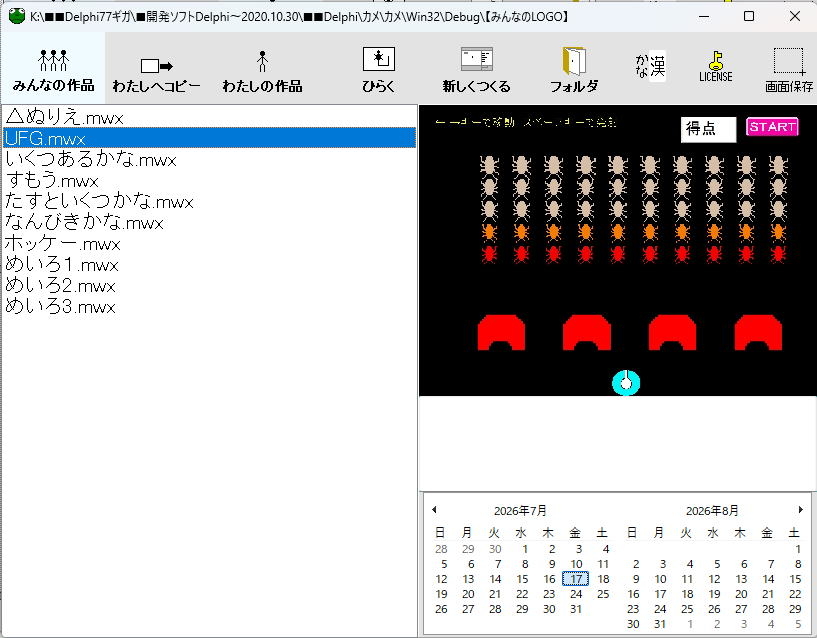Select July 24 in the calendar
Image resolution: width=817 pixels, height=638 pixels.
tap(576, 594)
